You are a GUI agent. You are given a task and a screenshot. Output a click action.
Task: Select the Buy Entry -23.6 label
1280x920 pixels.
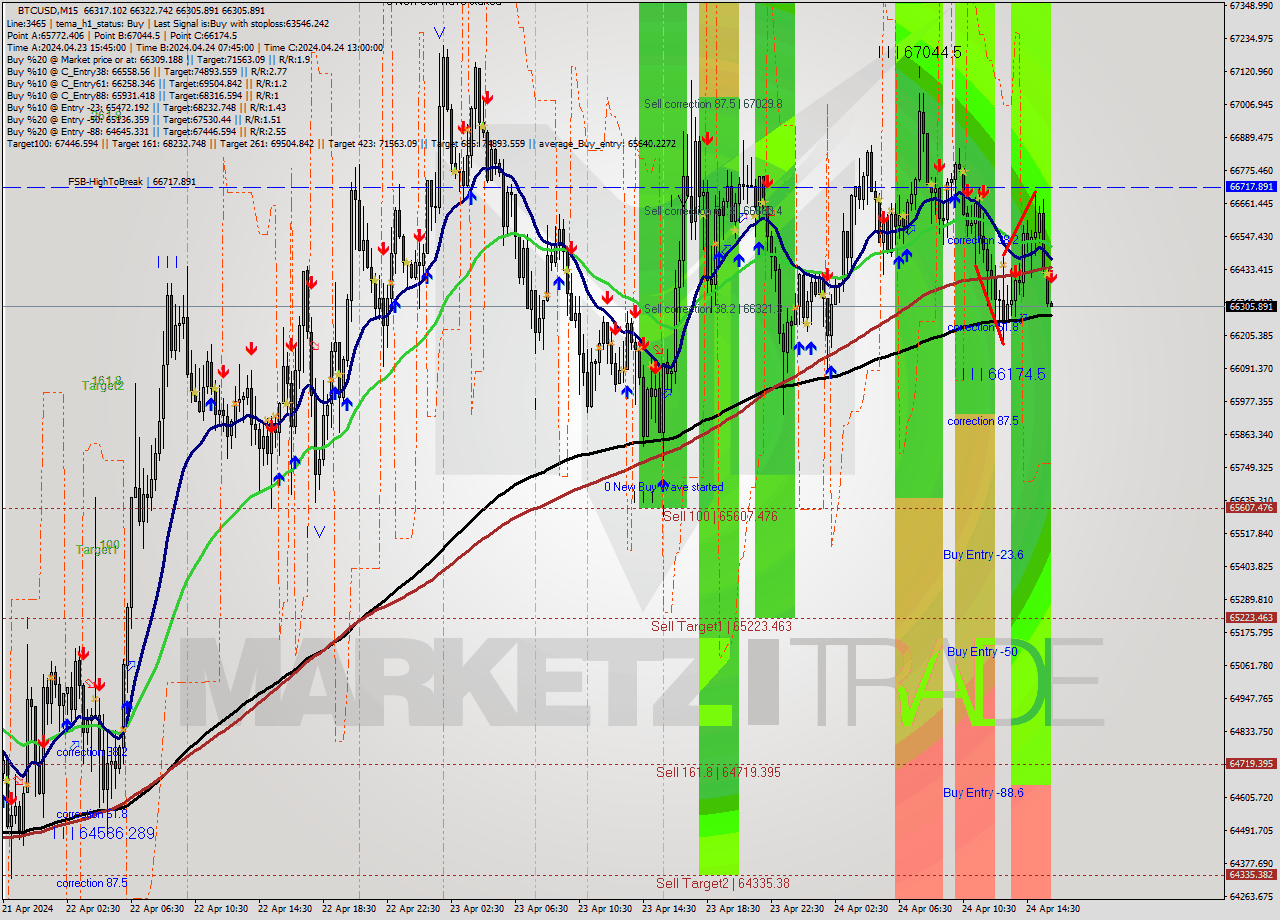tap(983, 554)
